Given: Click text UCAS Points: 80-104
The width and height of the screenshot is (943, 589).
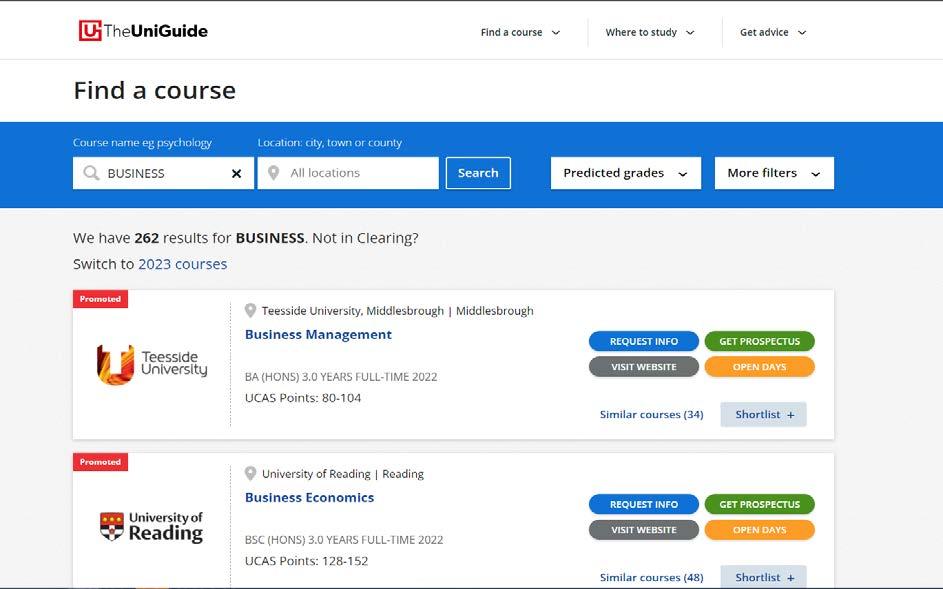Looking at the screenshot, I should pyautogui.click(x=303, y=398).
